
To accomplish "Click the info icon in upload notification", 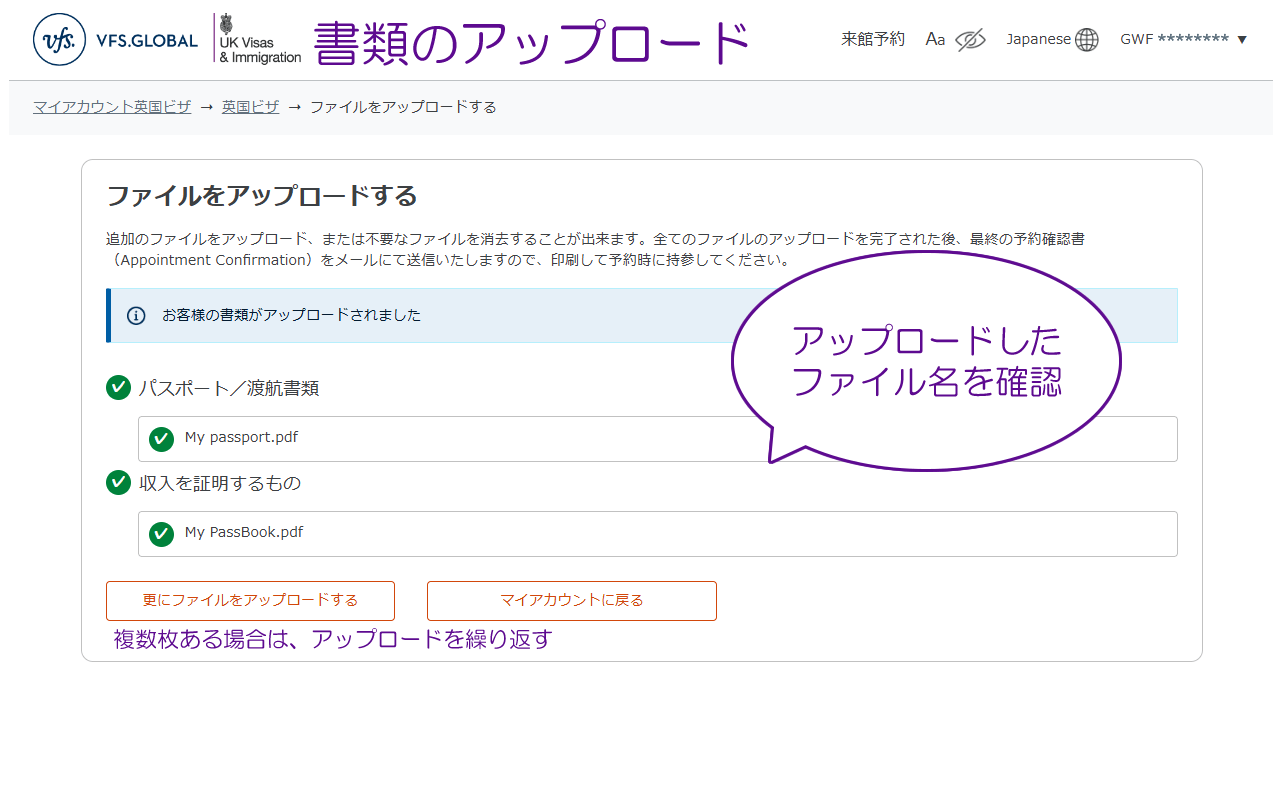I will coord(136,316).
